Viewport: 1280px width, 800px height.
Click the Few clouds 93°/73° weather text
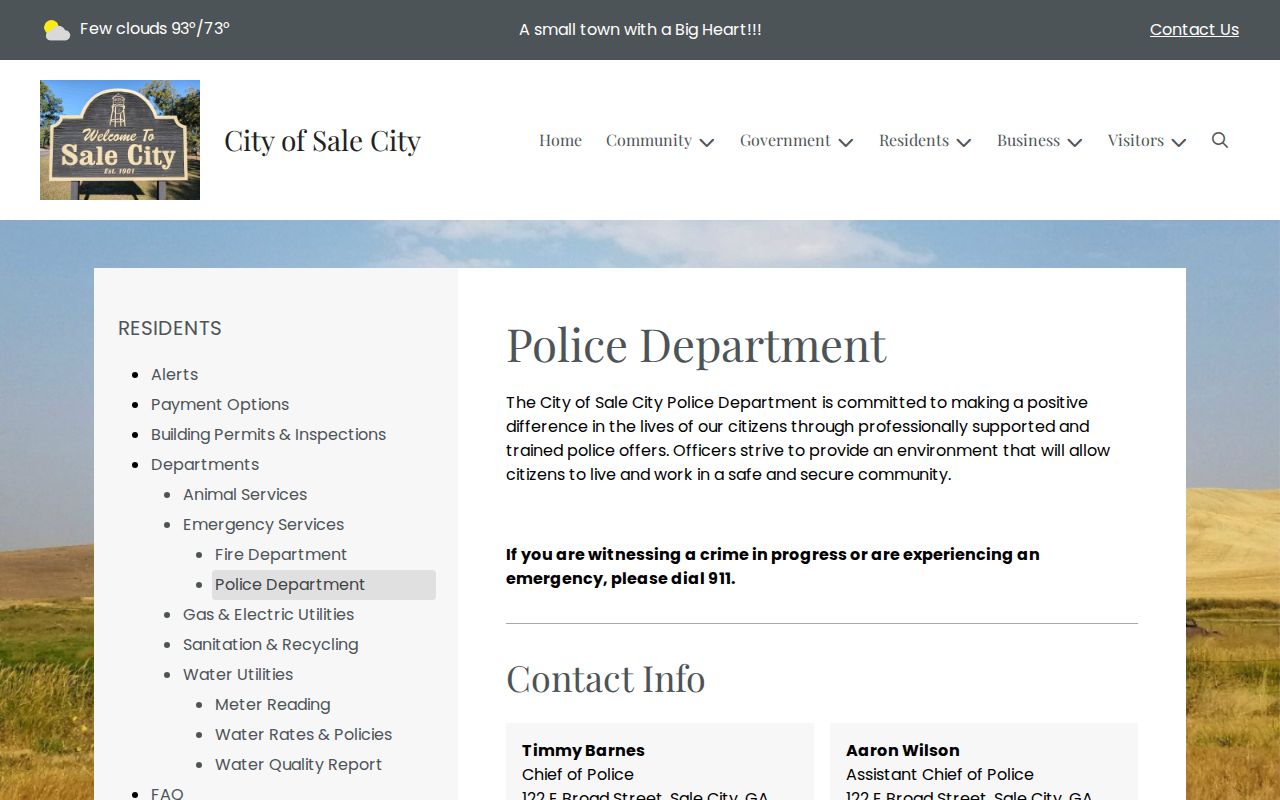155,28
